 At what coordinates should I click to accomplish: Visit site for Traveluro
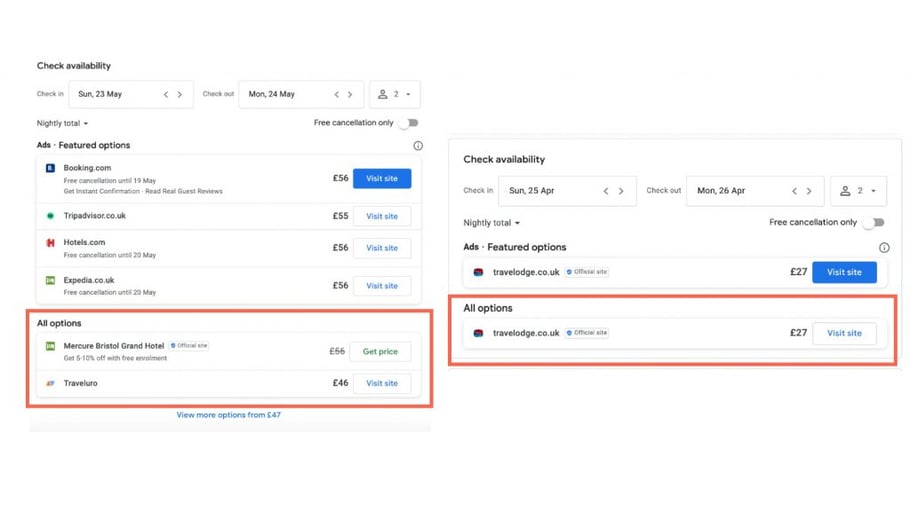click(382, 383)
